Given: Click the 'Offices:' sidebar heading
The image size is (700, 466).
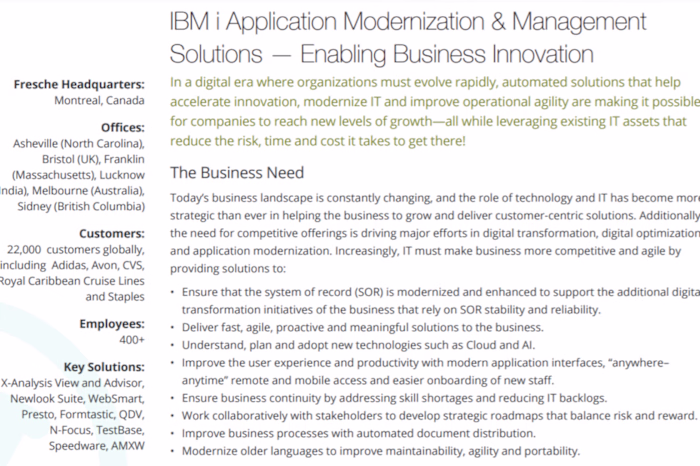Looking at the screenshot, I should point(123,128).
